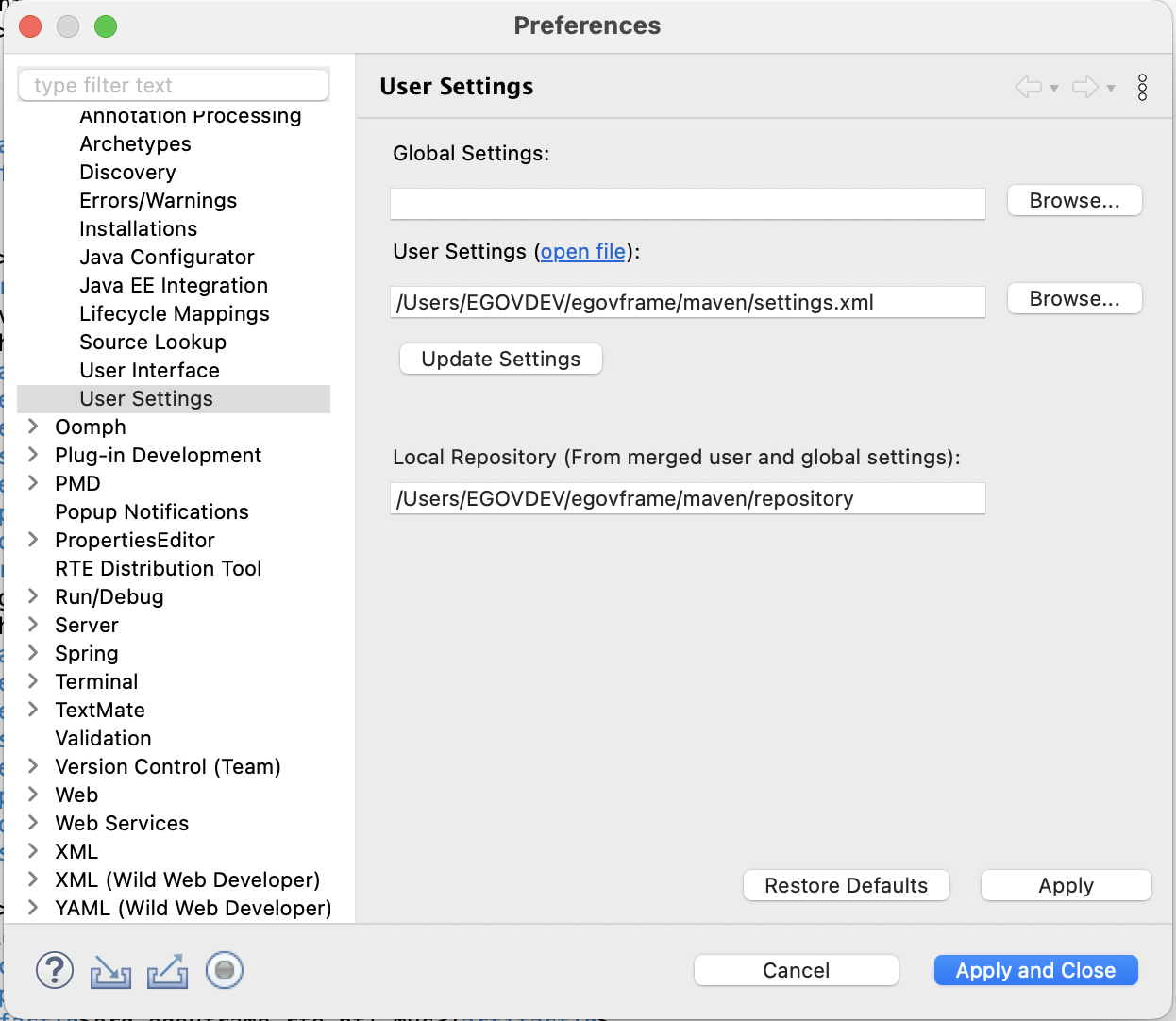The height and width of the screenshot is (1021, 1176).
Task: Expand the Version Control (Team) node
Action: pos(33,766)
